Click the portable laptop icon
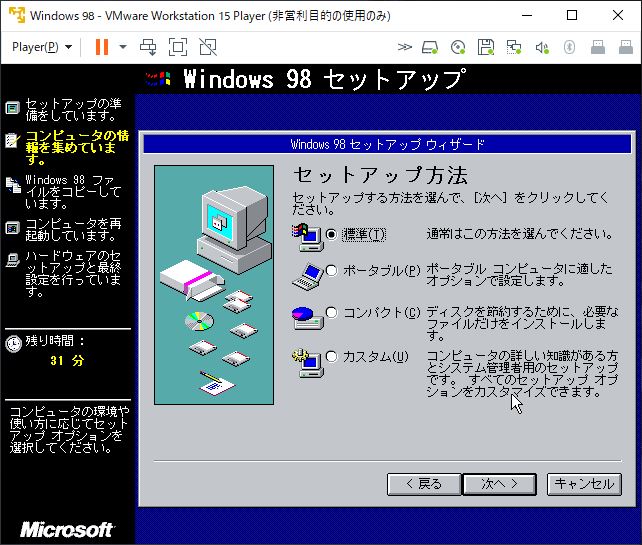Screen dimensions: 642x545 (x=307, y=276)
